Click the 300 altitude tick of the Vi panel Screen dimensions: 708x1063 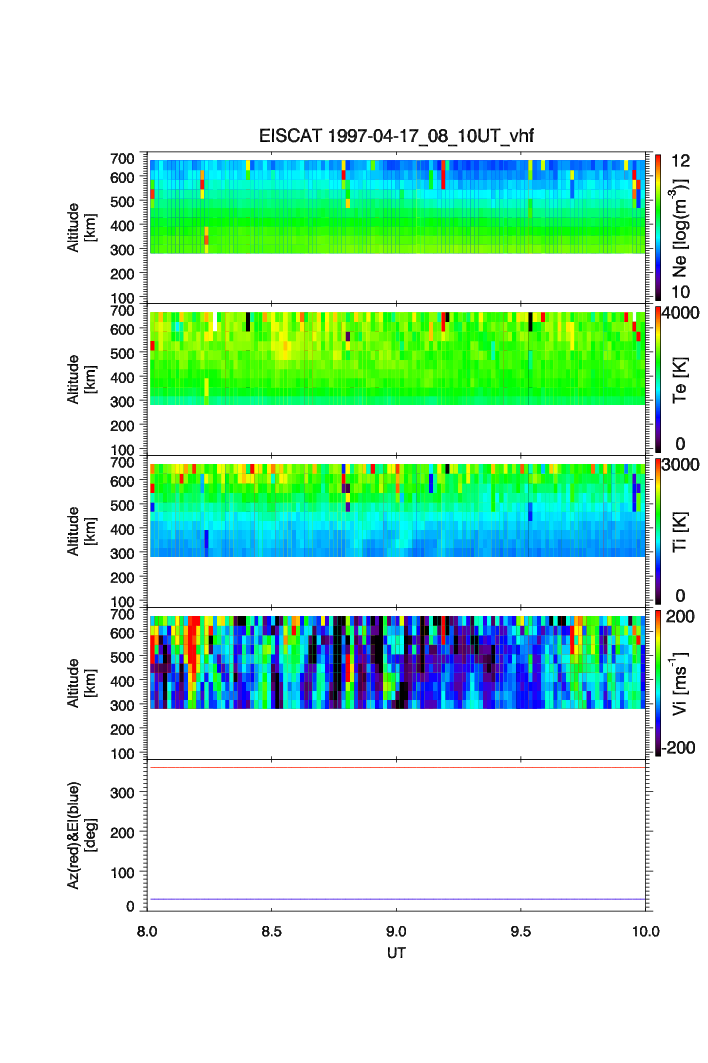coord(122,705)
